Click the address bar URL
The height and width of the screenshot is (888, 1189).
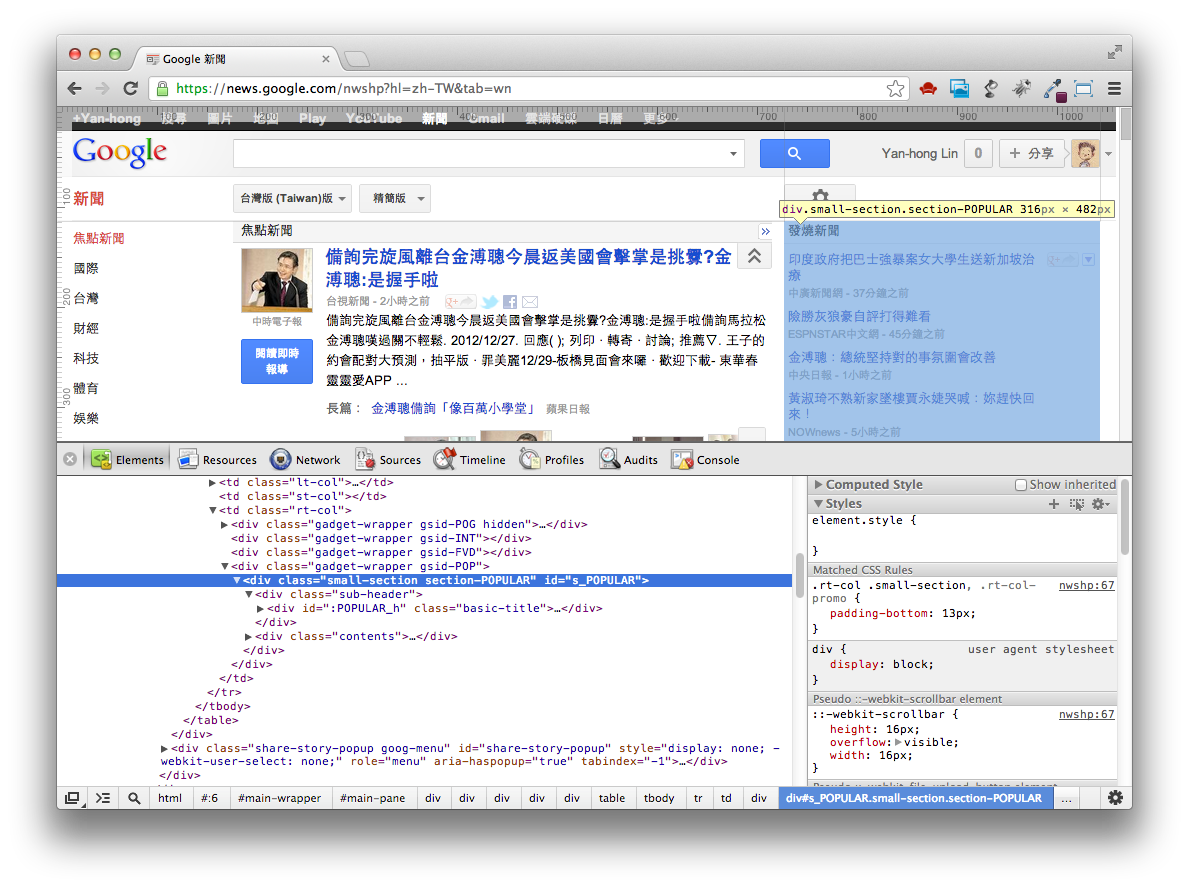344,89
